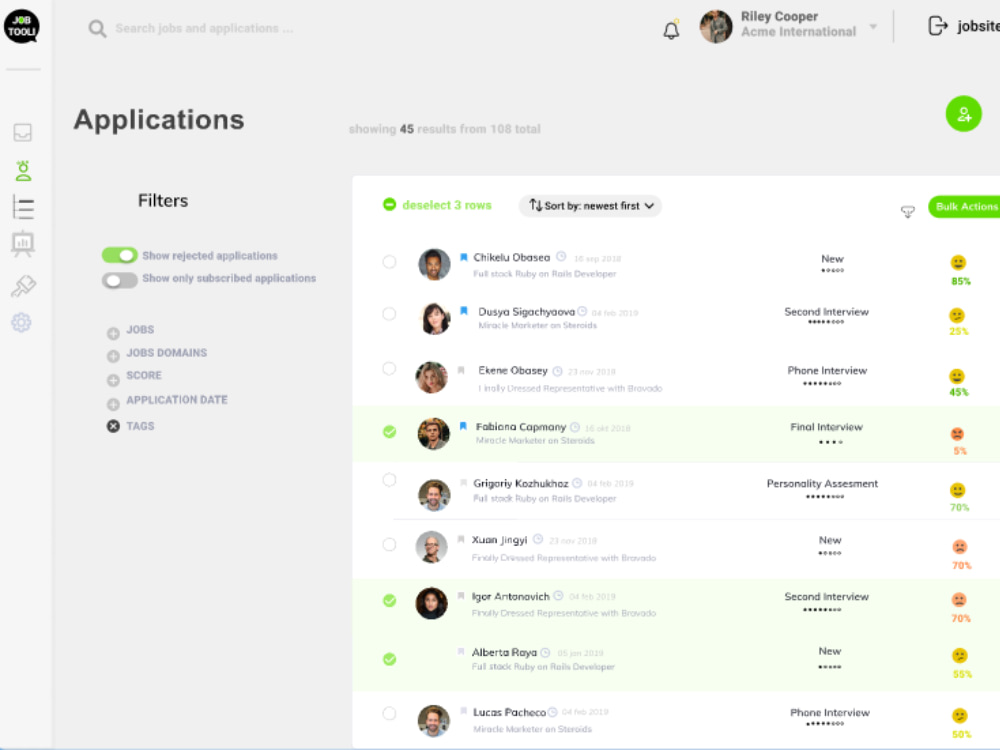Expand the APPLICATION DATE filter
Screen dimensions: 1000x750
113,404
